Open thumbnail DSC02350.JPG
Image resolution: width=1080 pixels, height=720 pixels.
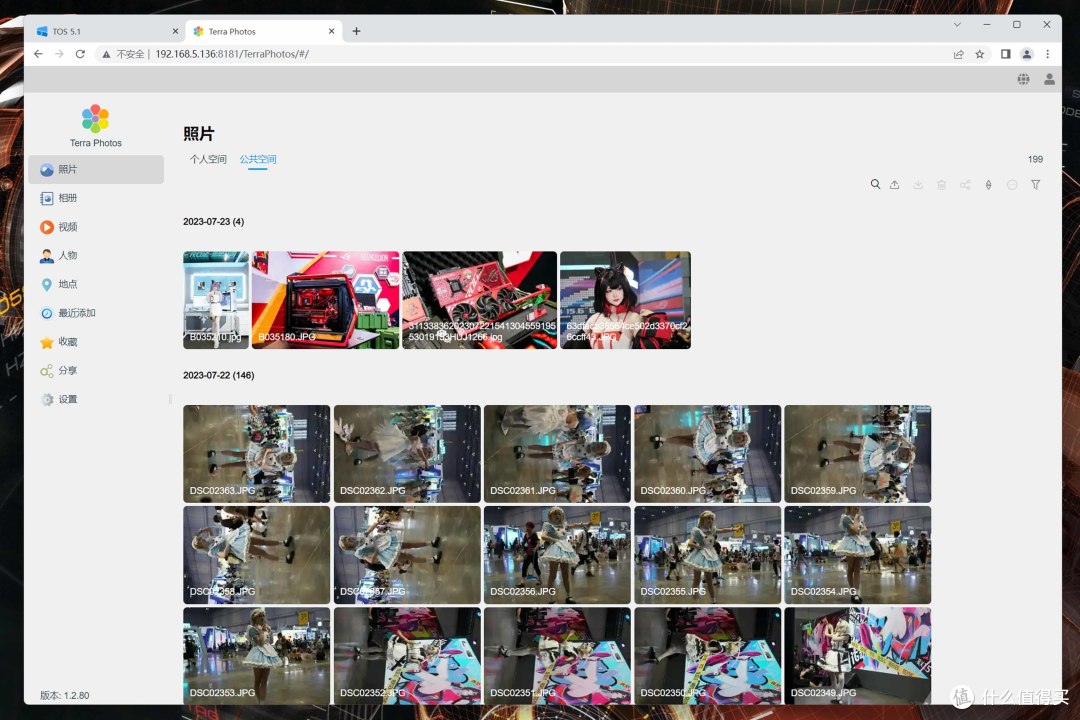(x=707, y=655)
